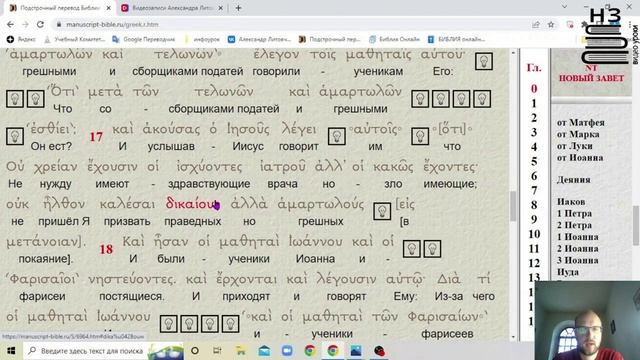Click the Greek word δικαίους
This screenshot has height=360, width=640.
coord(193,204)
